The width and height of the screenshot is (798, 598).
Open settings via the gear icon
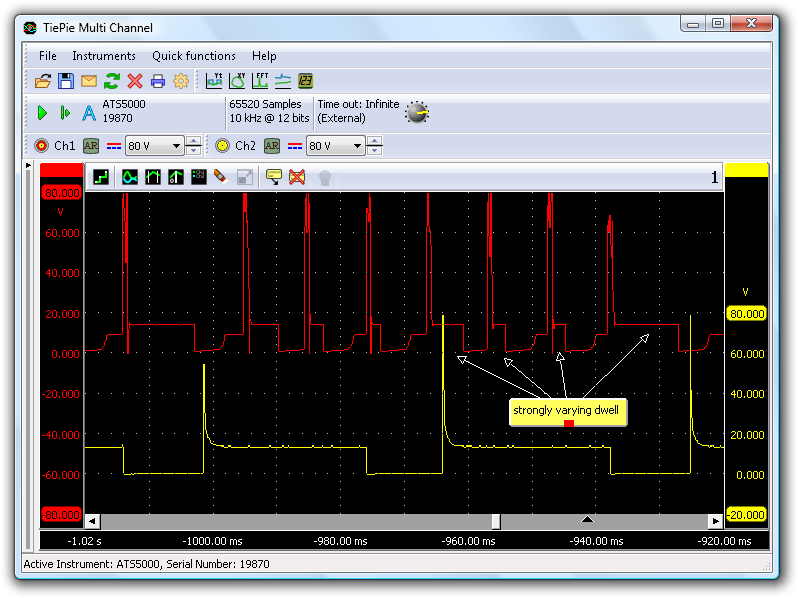click(x=181, y=81)
